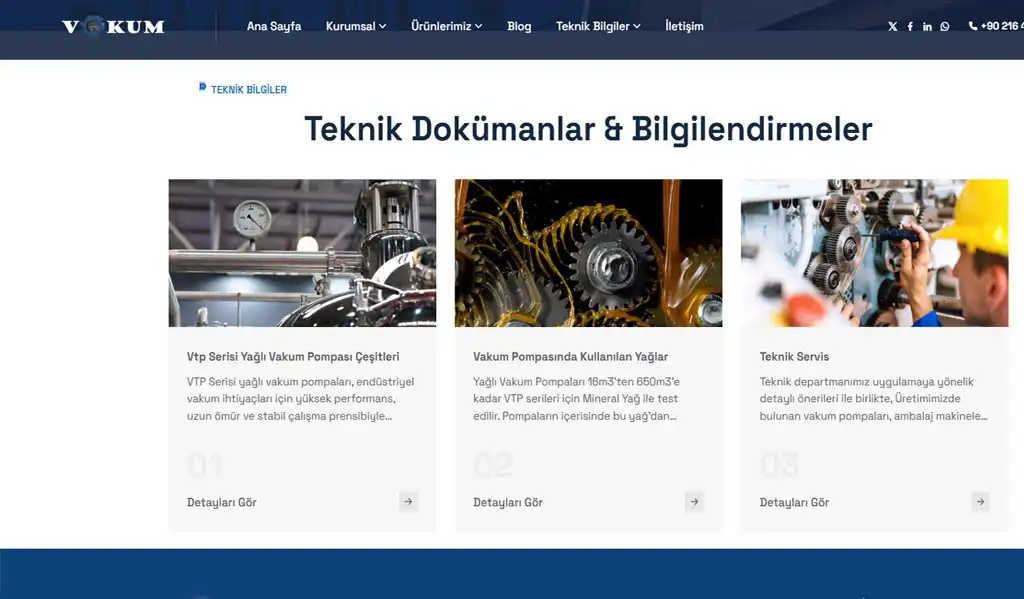1024x599 pixels.
Task: Expand the Teknik Bilgiler dropdown
Action: [596, 26]
